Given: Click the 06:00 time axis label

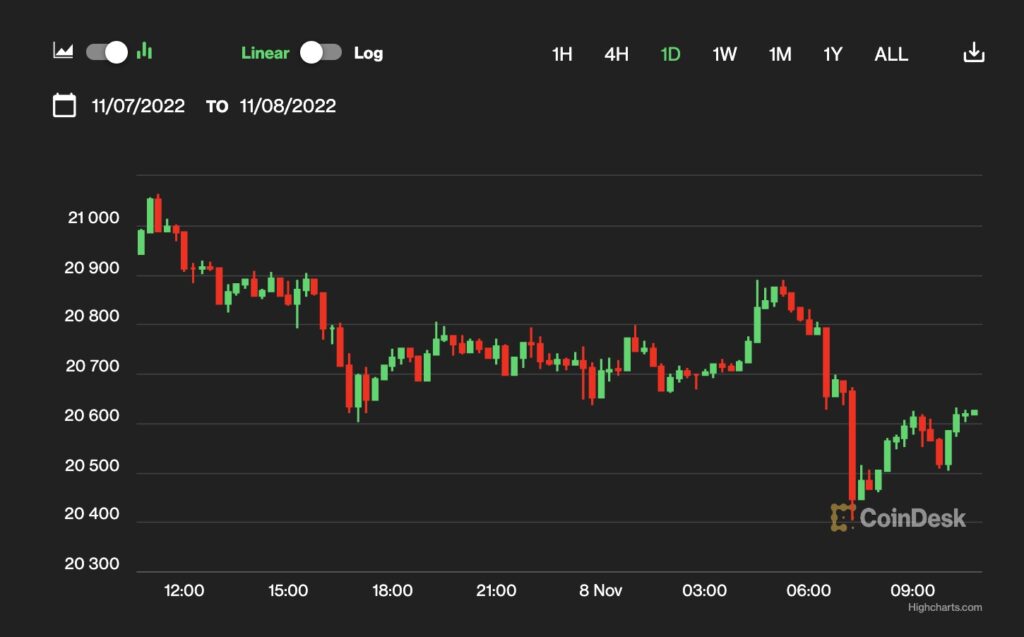Looking at the screenshot, I should point(808,591).
